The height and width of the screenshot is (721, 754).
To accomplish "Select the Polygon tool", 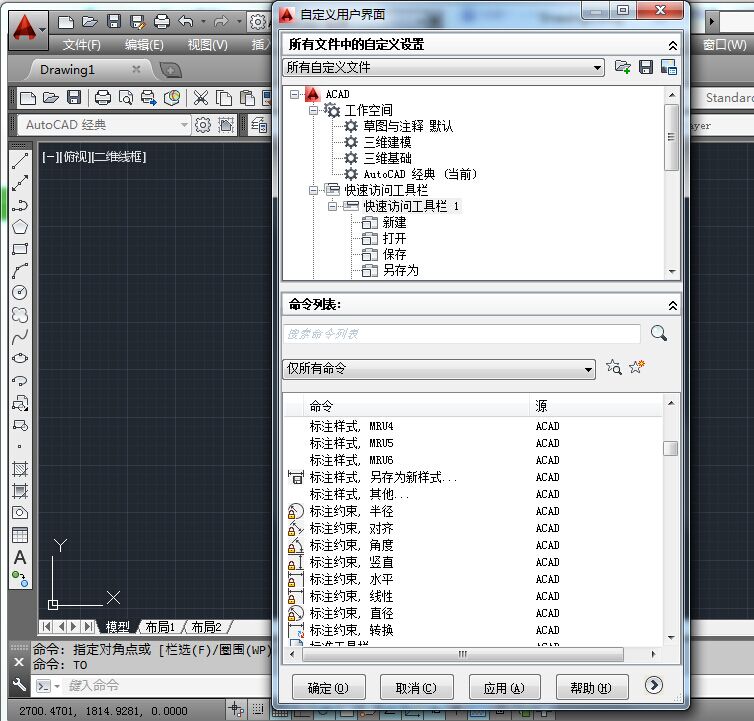I will coord(20,227).
